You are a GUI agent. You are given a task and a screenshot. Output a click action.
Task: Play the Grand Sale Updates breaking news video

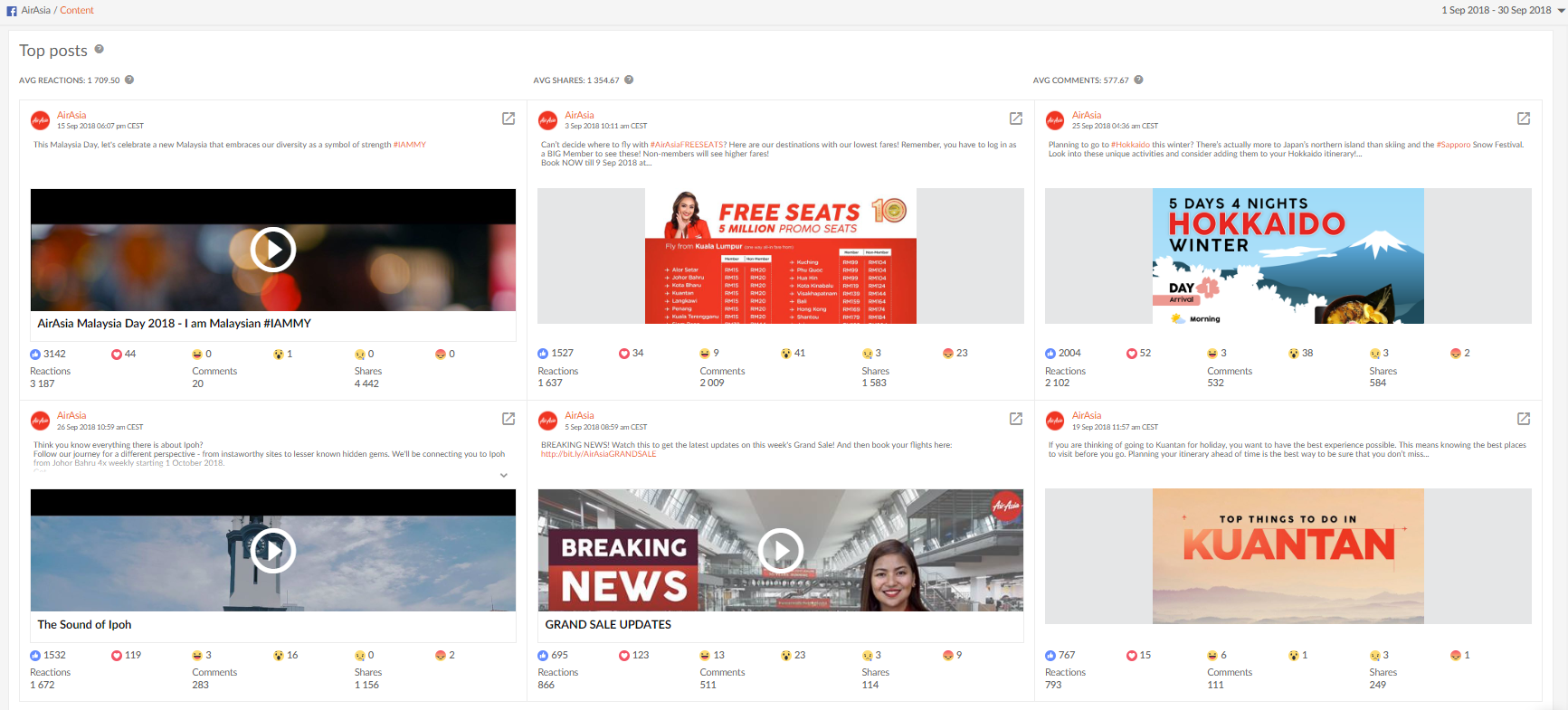[780, 550]
